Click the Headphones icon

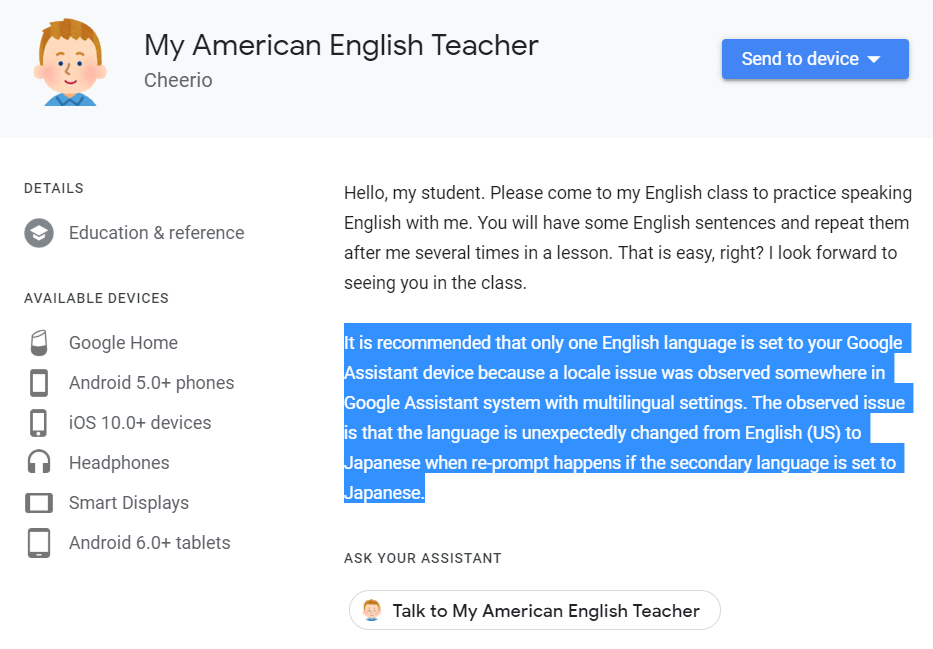coord(39,462)
